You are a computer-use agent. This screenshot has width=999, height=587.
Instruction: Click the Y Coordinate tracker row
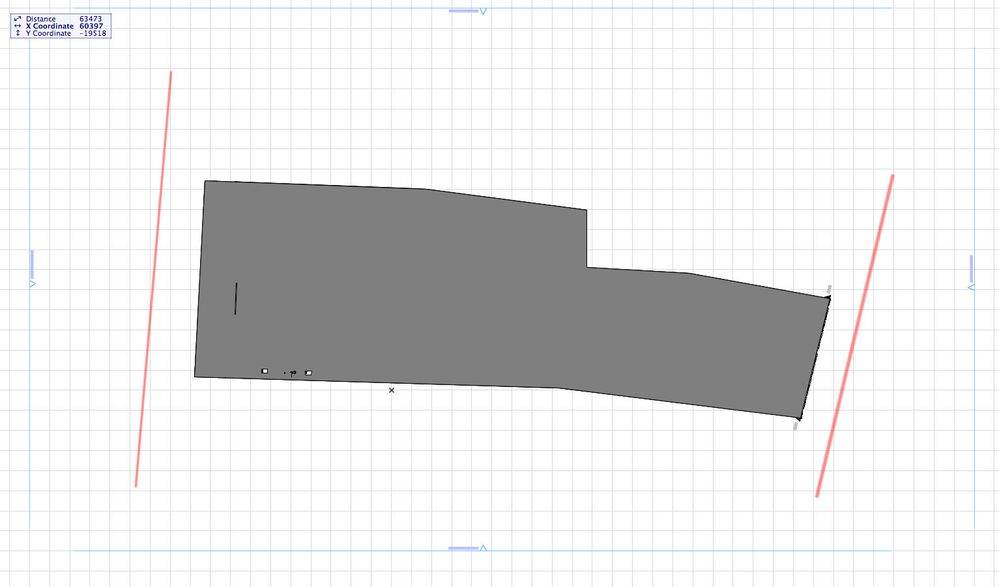pyautogui.click(x=61, y=33)
